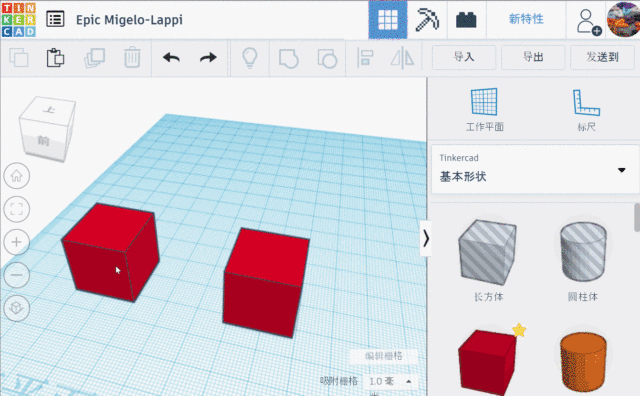The image size is (640, 396).
Task: Pick the red solid box shape
Action: pyautogui.click(x=487, y=362)
